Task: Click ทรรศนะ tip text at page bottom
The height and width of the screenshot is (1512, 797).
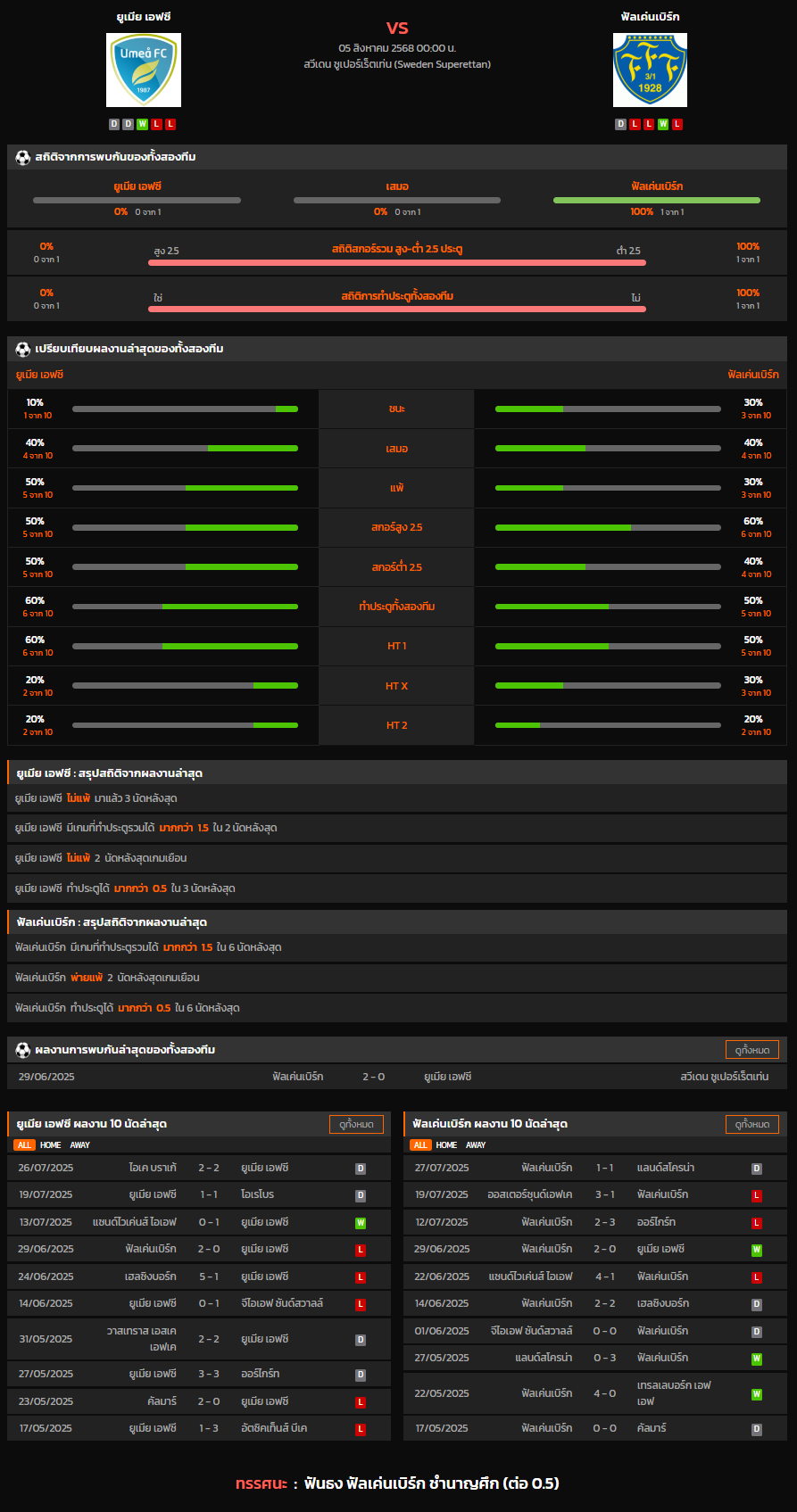Action: [397, 1483]
